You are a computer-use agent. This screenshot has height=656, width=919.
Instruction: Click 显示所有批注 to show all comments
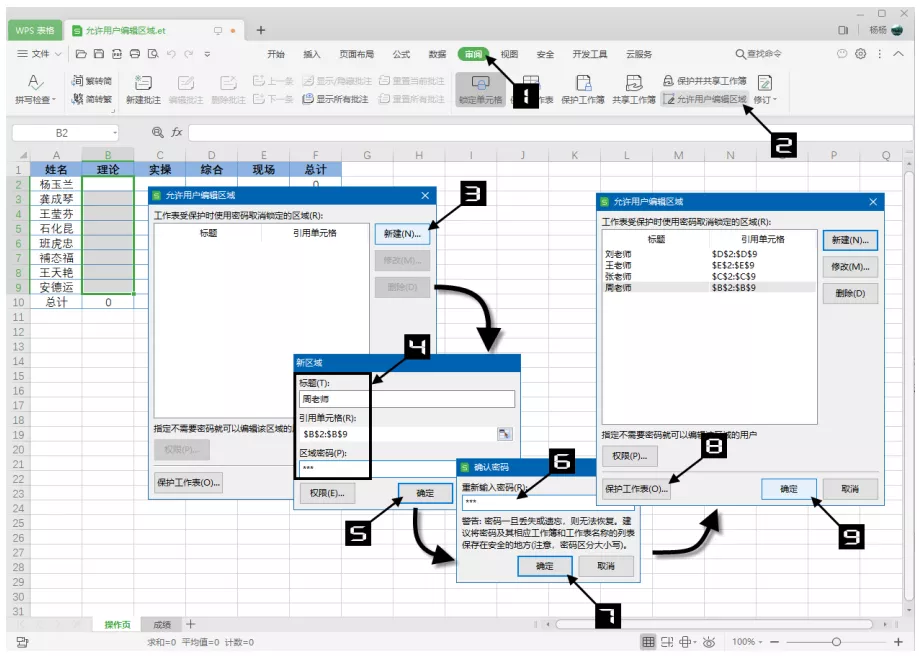335,99
